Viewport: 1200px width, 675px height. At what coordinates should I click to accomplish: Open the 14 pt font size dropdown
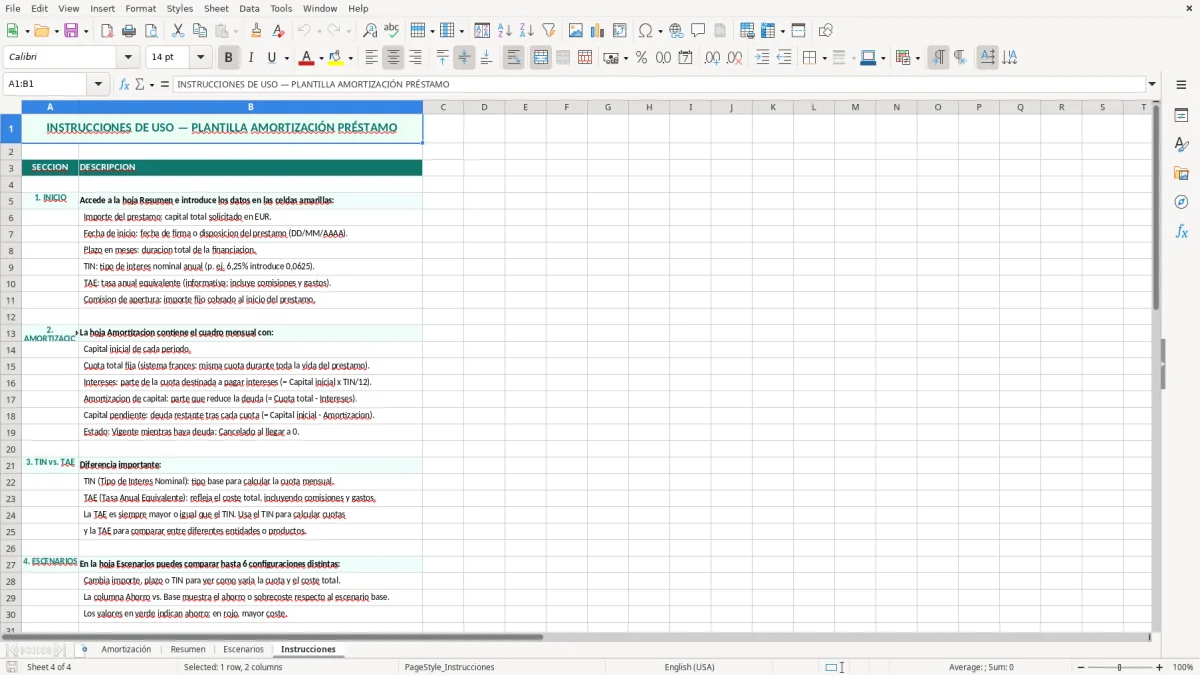coord(200,58)
